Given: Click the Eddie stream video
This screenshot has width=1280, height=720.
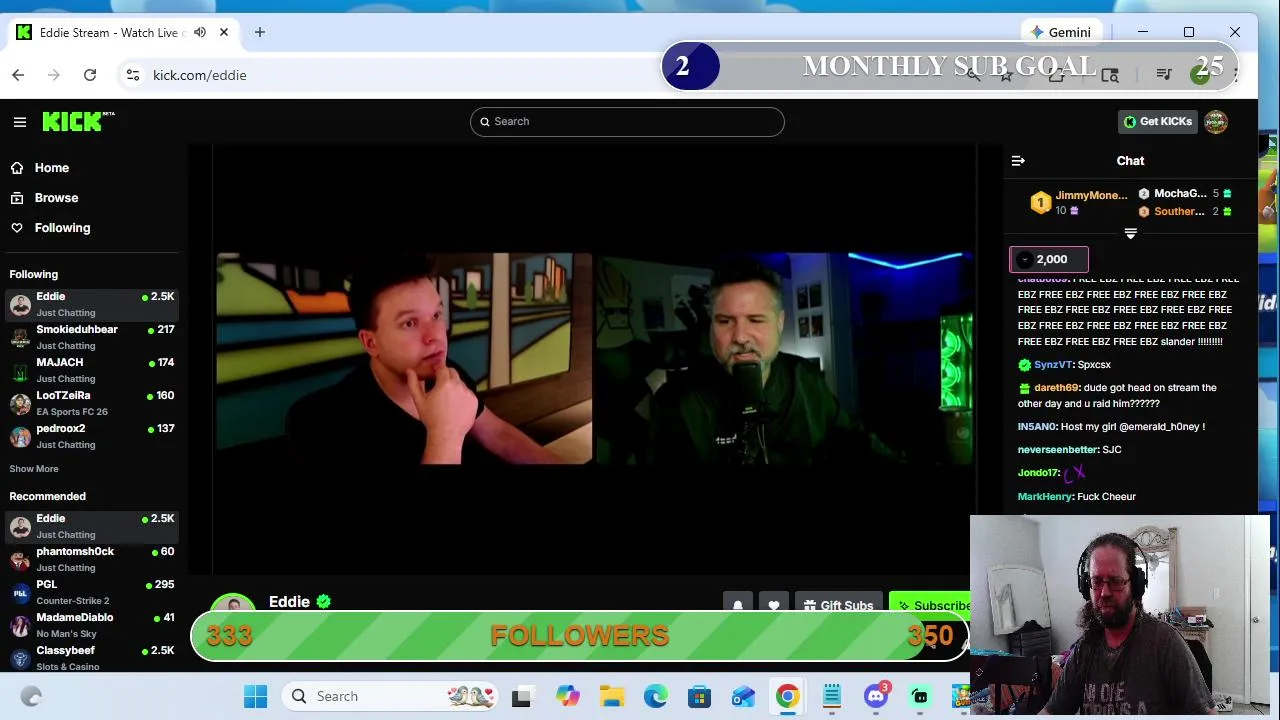Looking at the screenshot, I should (x=595, y=360).
